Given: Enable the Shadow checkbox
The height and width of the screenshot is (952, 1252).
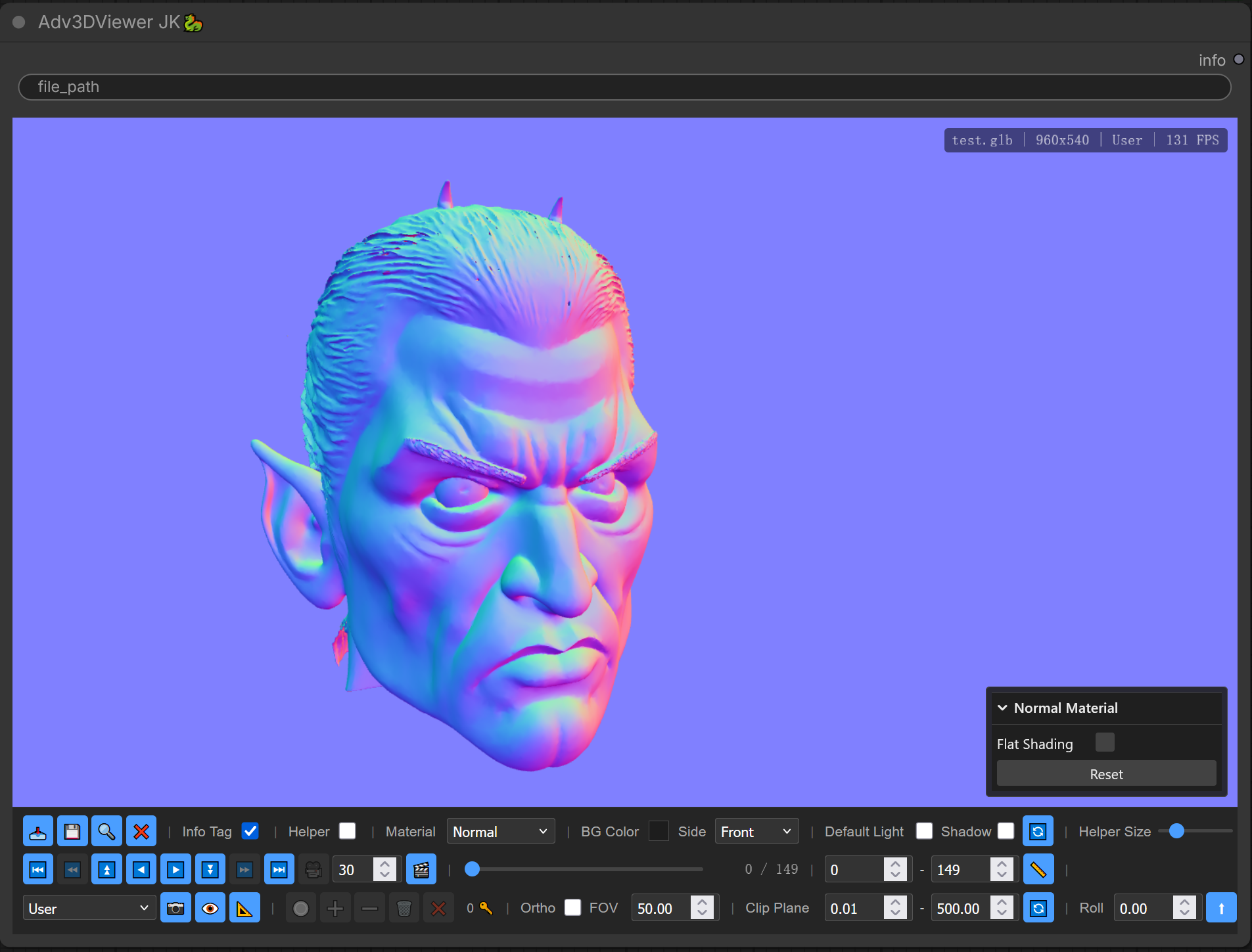Looking at the screenshot, I should 1006,831.
